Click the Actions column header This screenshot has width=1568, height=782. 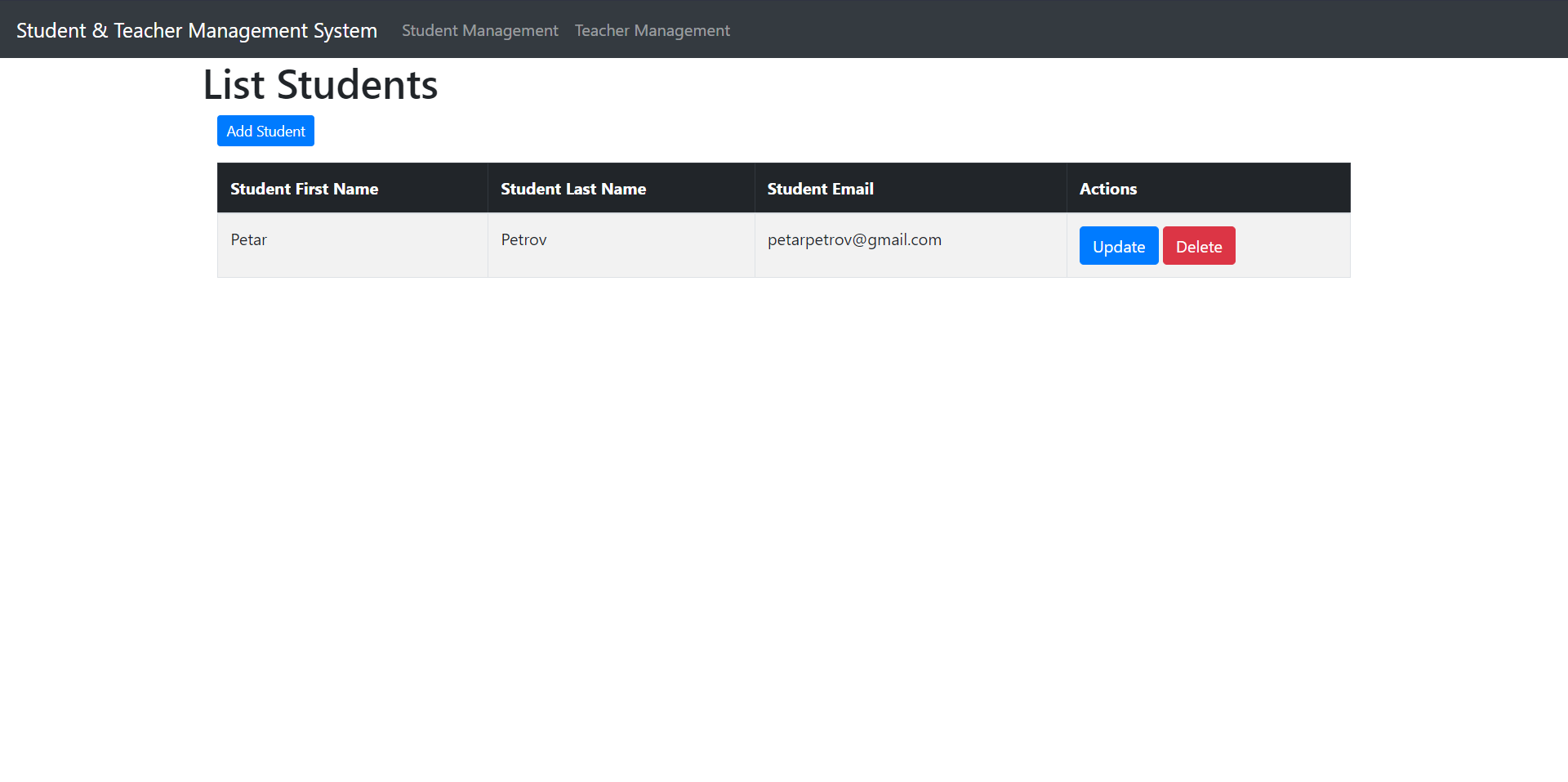click(1107, 188)
